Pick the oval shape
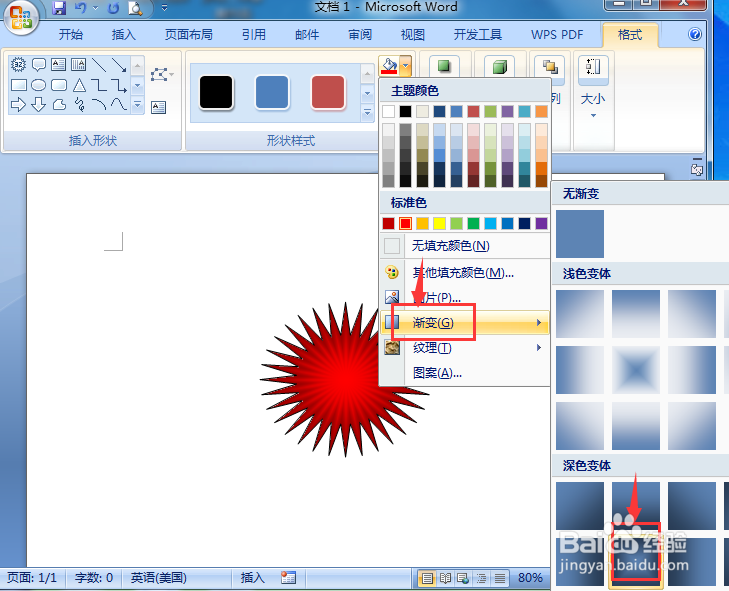 (39, 85)
